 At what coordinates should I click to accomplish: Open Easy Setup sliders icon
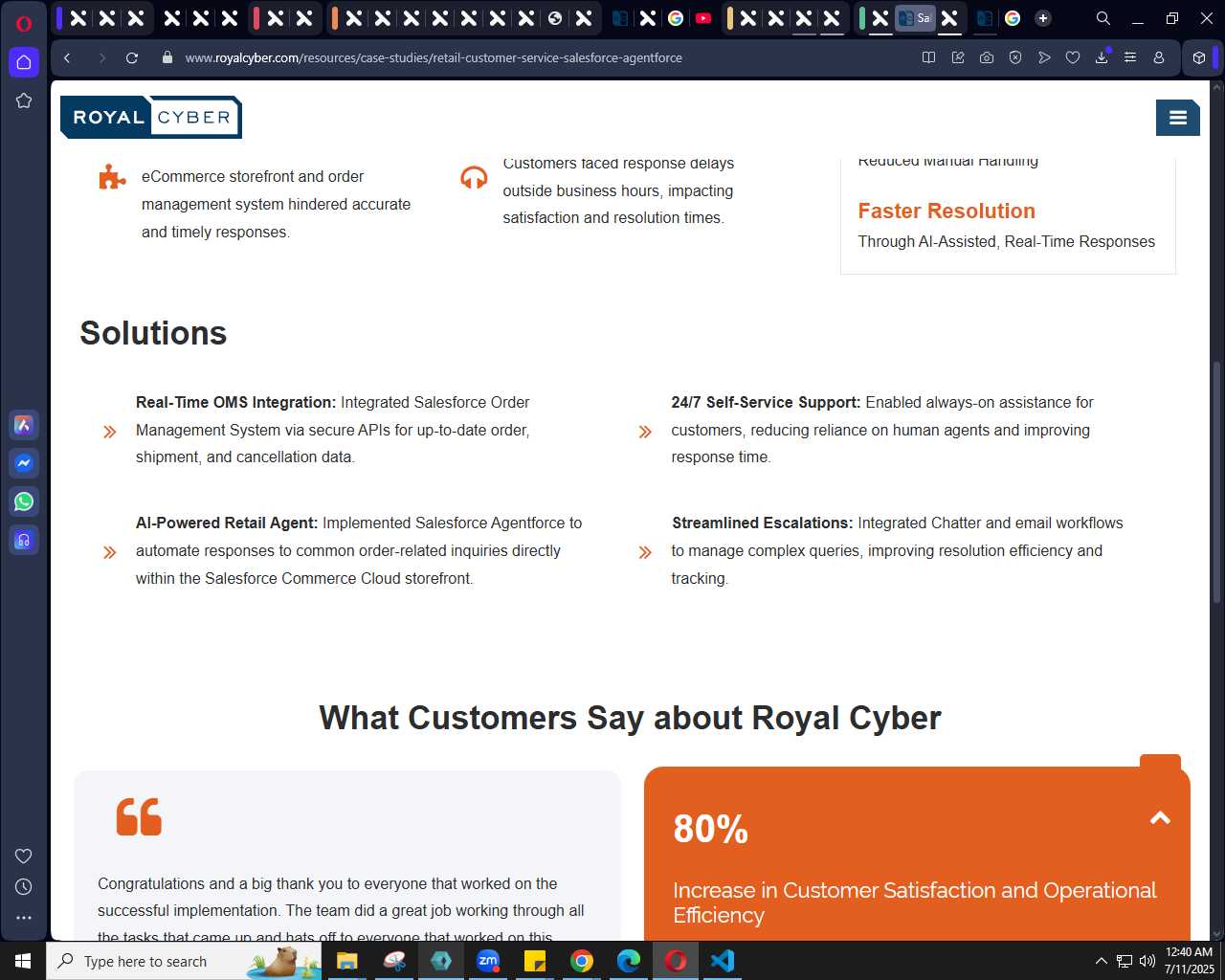click(x=1130, y=57)
